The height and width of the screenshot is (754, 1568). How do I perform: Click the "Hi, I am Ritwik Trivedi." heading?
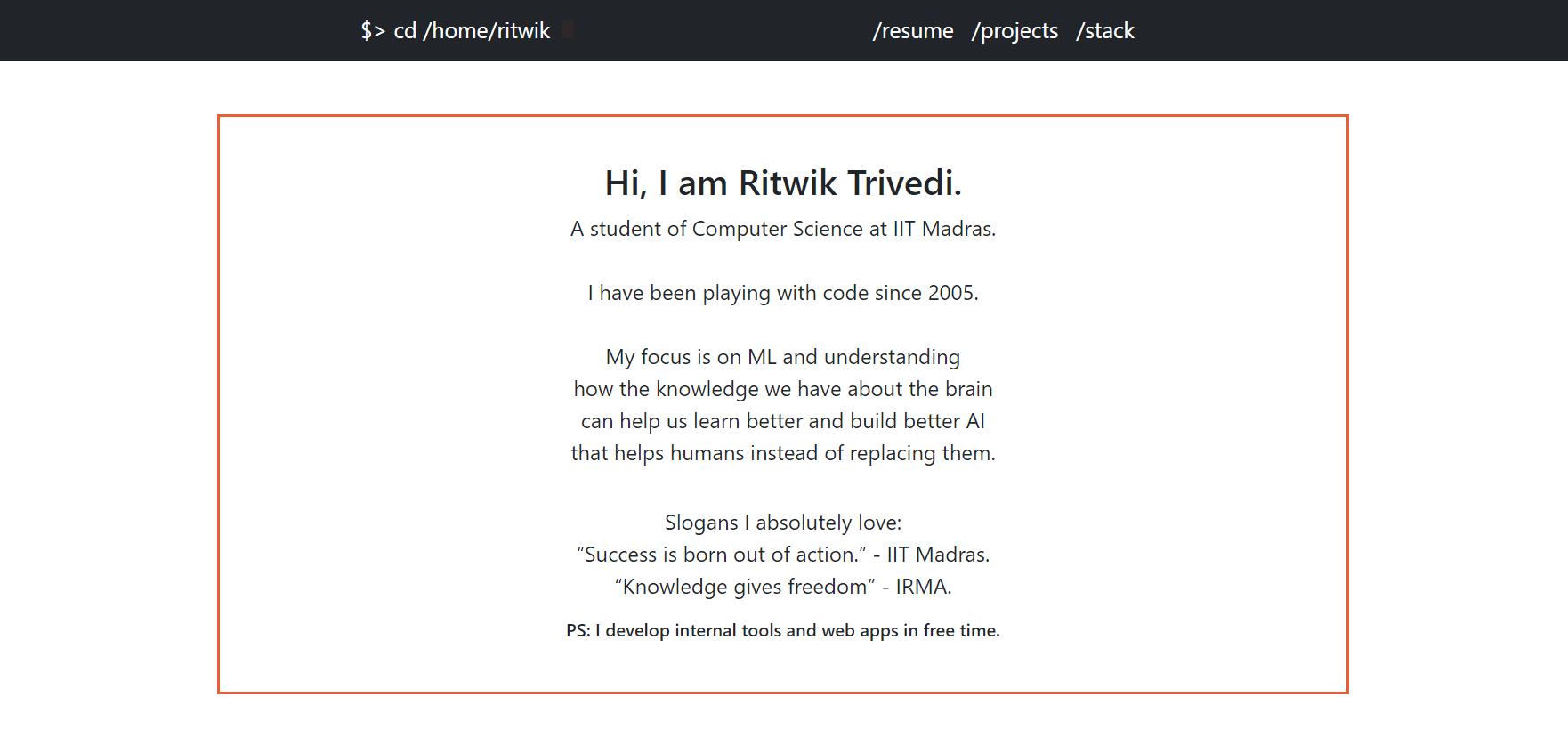tap(783, 182)
